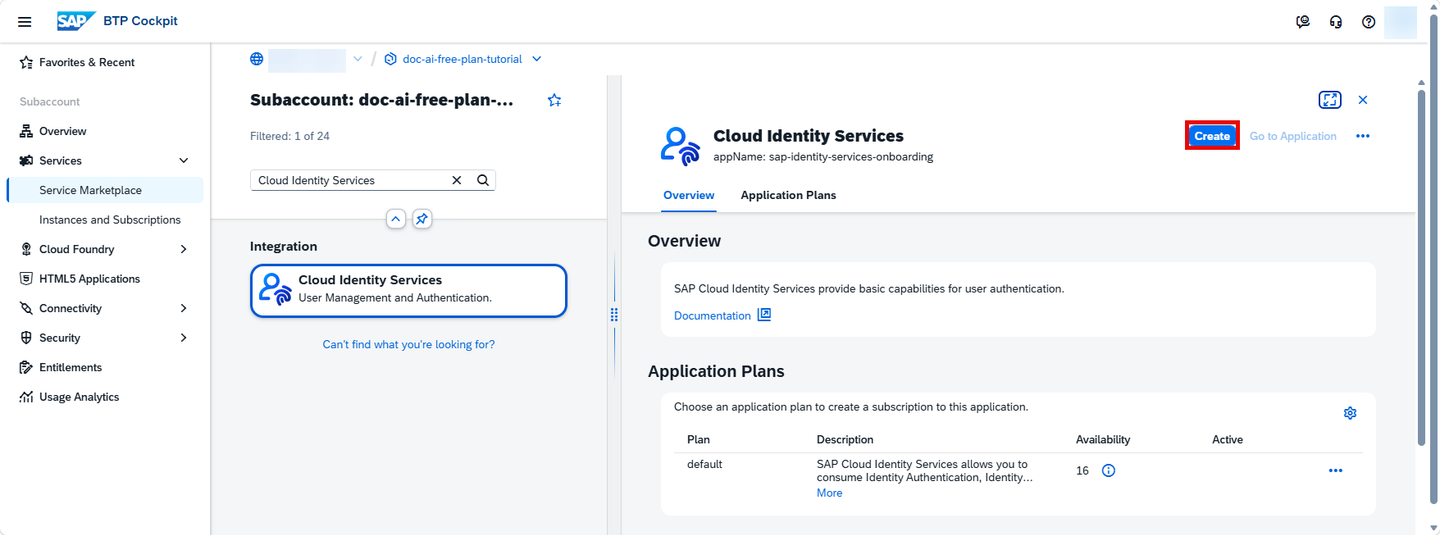This screenshot has width=1440, height=535.
Task: Click the Availability column header
Action: (1103, 440)
